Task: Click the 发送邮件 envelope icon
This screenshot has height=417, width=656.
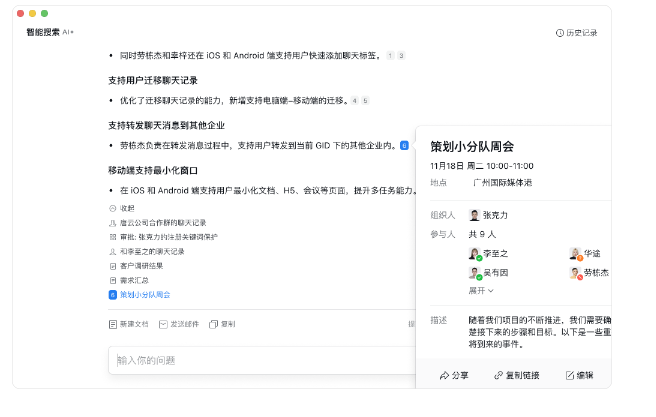Action: click(x=162, y=324)
